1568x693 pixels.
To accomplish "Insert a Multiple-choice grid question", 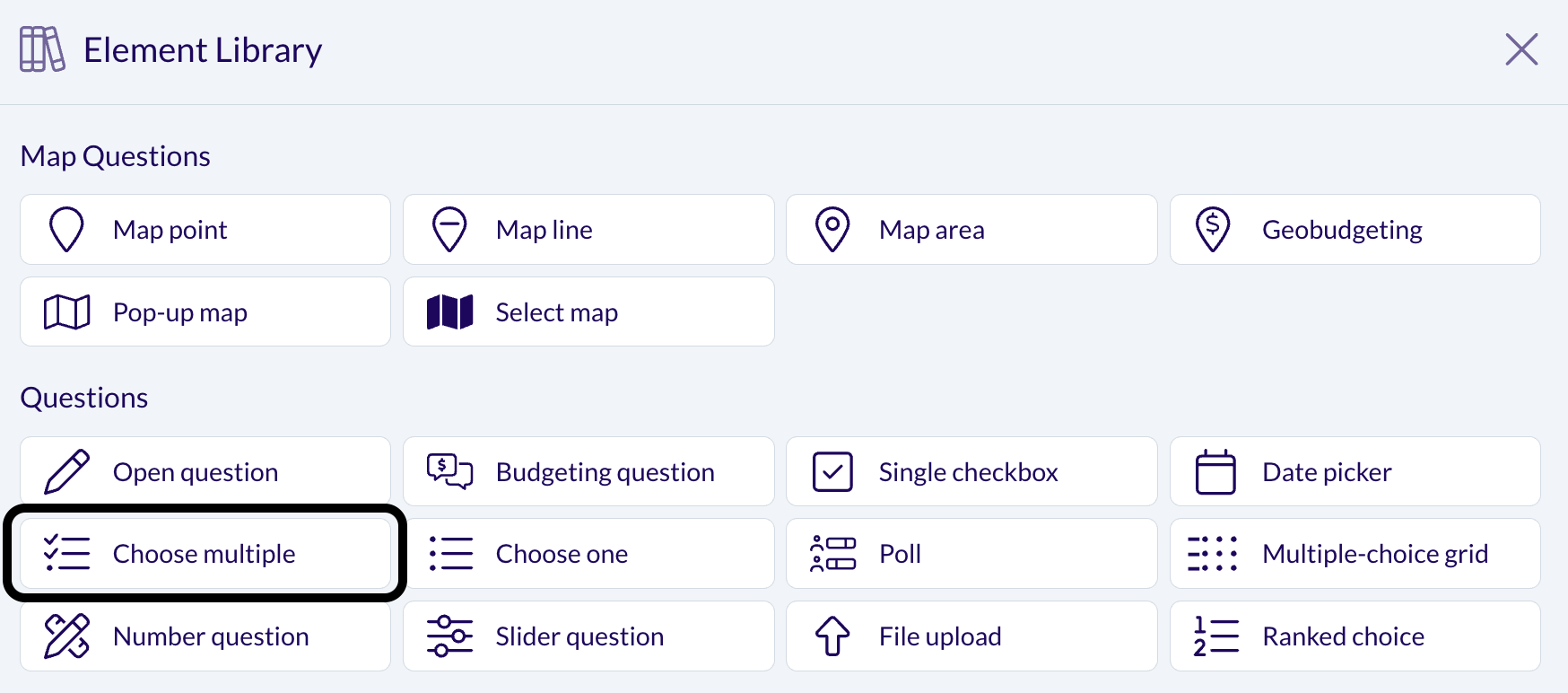I will (1355, 554).
